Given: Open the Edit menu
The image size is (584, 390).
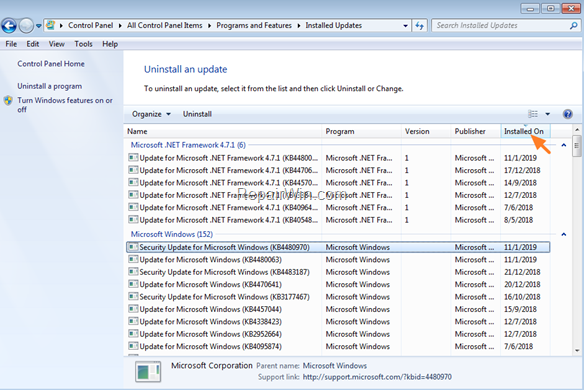Looking at the screenshot, I should [x=33, y=44].
